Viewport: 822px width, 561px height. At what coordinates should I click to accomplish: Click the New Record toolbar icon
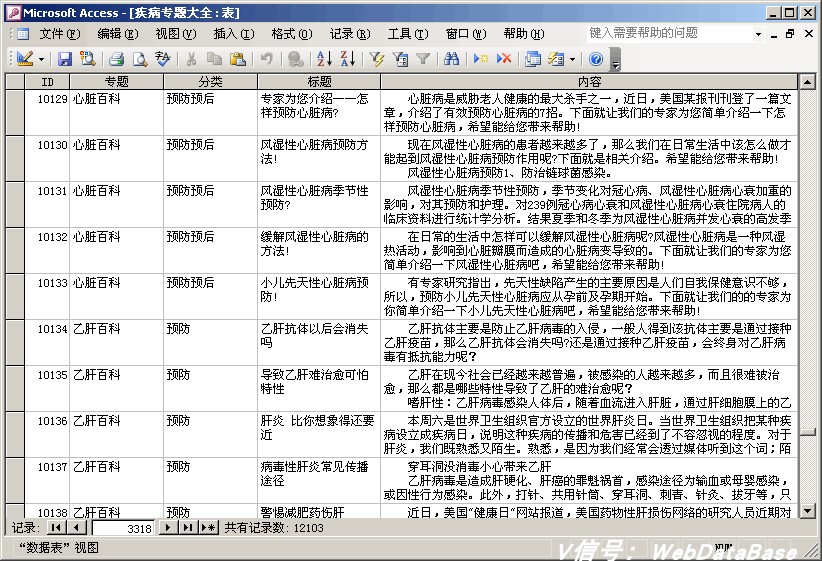coord(480,59)
